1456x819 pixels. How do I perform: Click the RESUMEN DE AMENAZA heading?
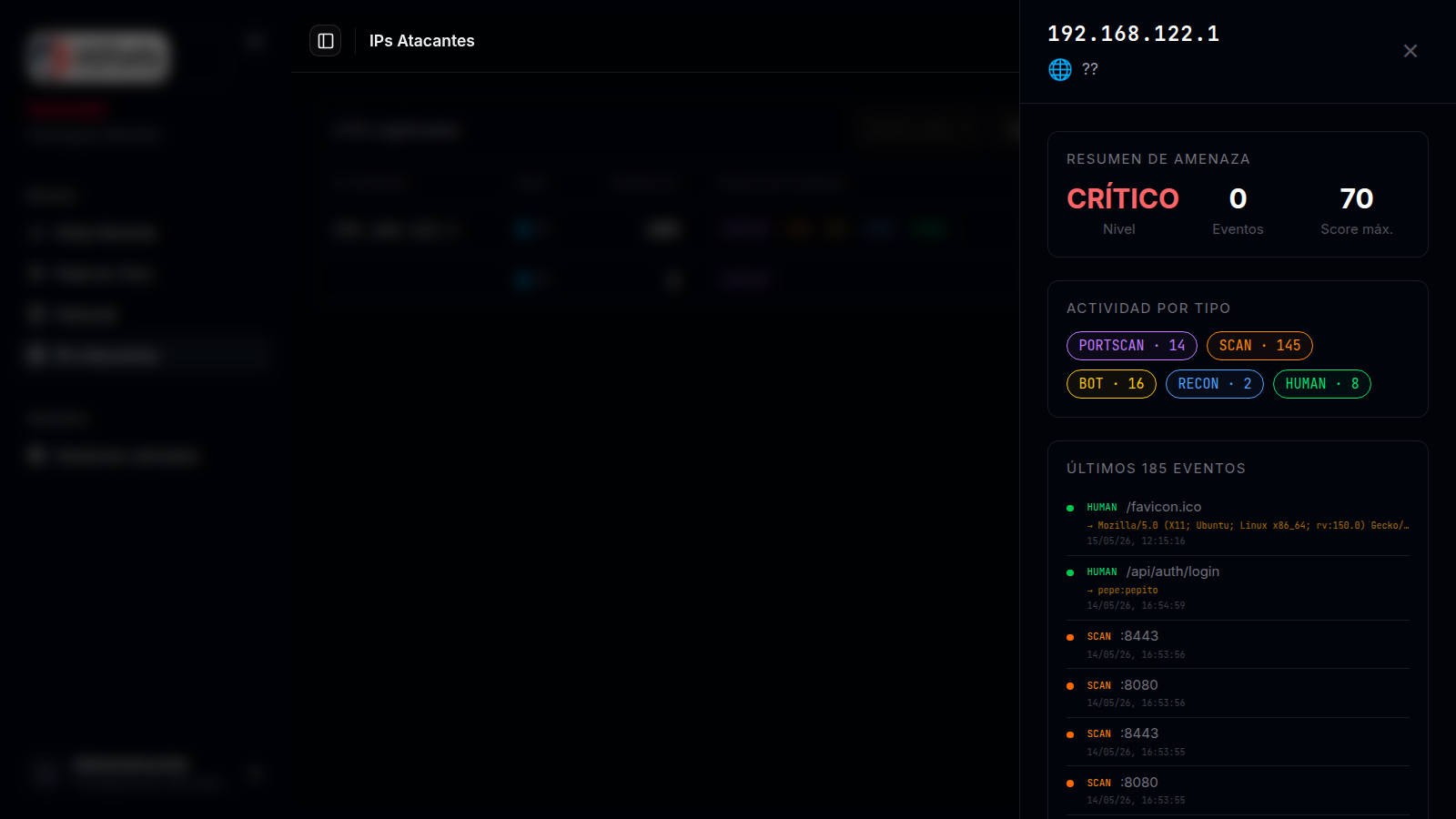point(1158,159)
